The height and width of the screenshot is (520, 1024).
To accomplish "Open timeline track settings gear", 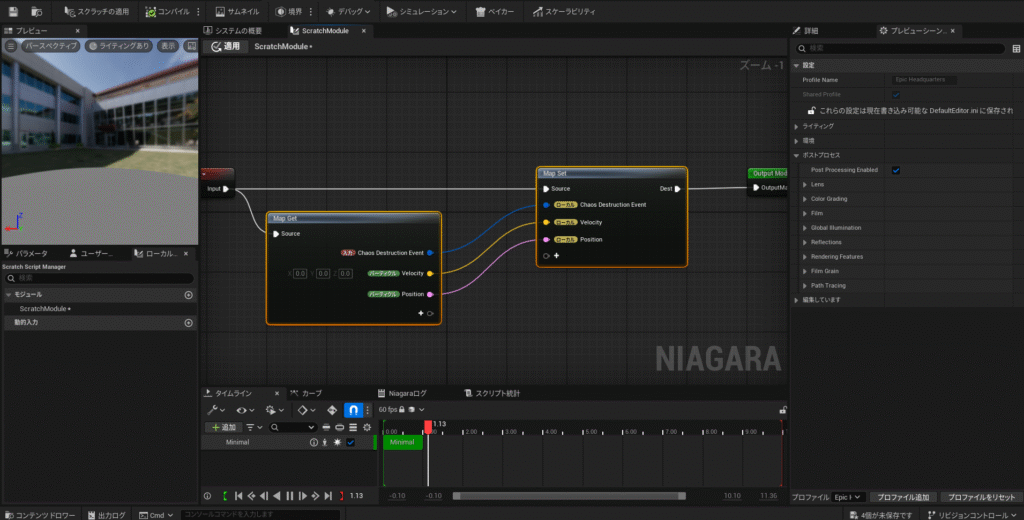I will click(367, 427).
